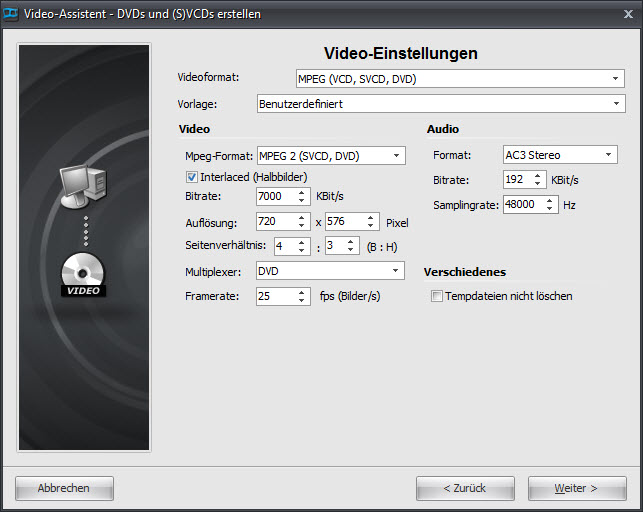Decrease Samplingrate with down arrow
This screenshot has height=512, width=643.
click(x=548, y=208)
